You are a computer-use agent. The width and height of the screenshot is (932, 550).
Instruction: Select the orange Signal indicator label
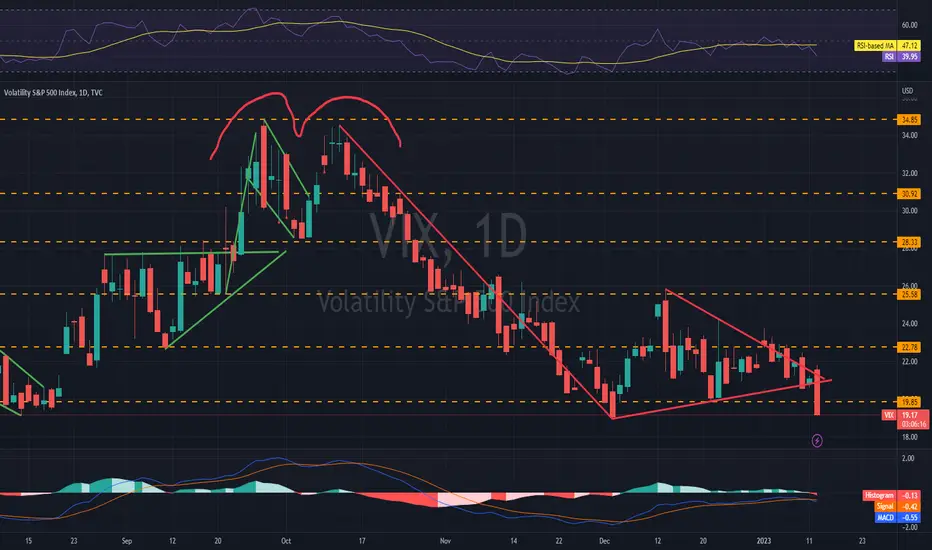(884, 507)
